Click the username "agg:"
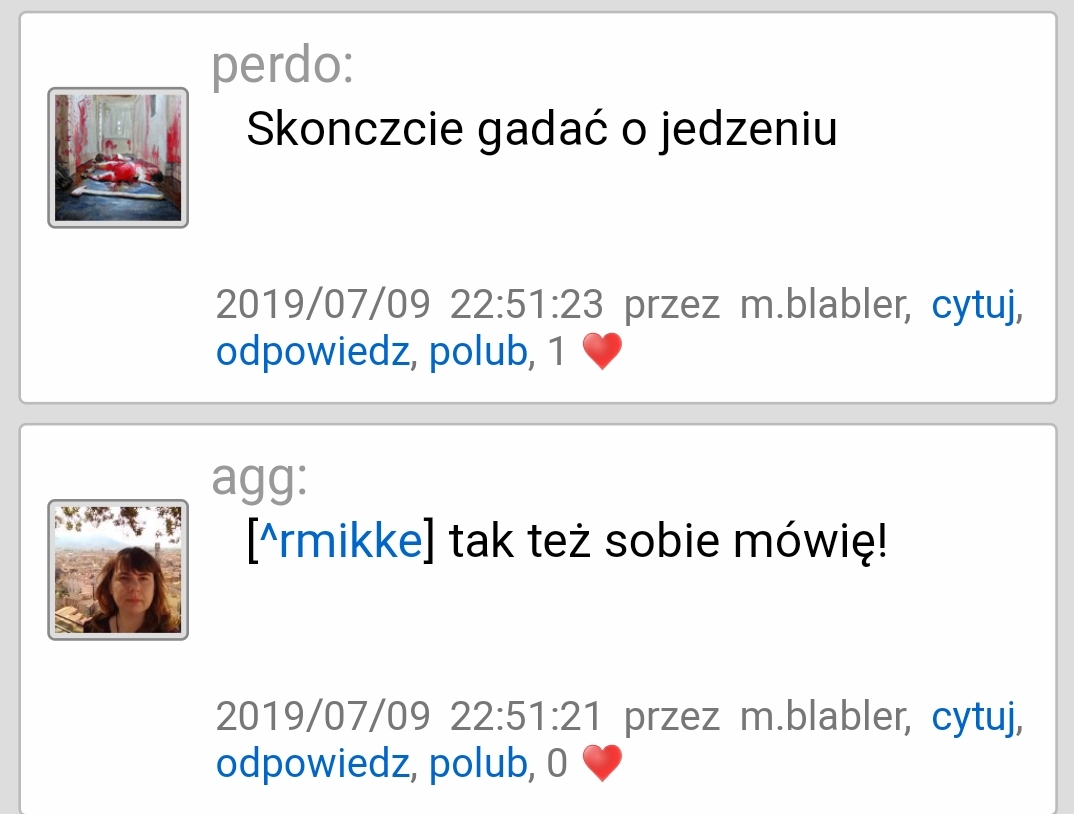Screen dimensions: 1074x814 tap(260, 478)
